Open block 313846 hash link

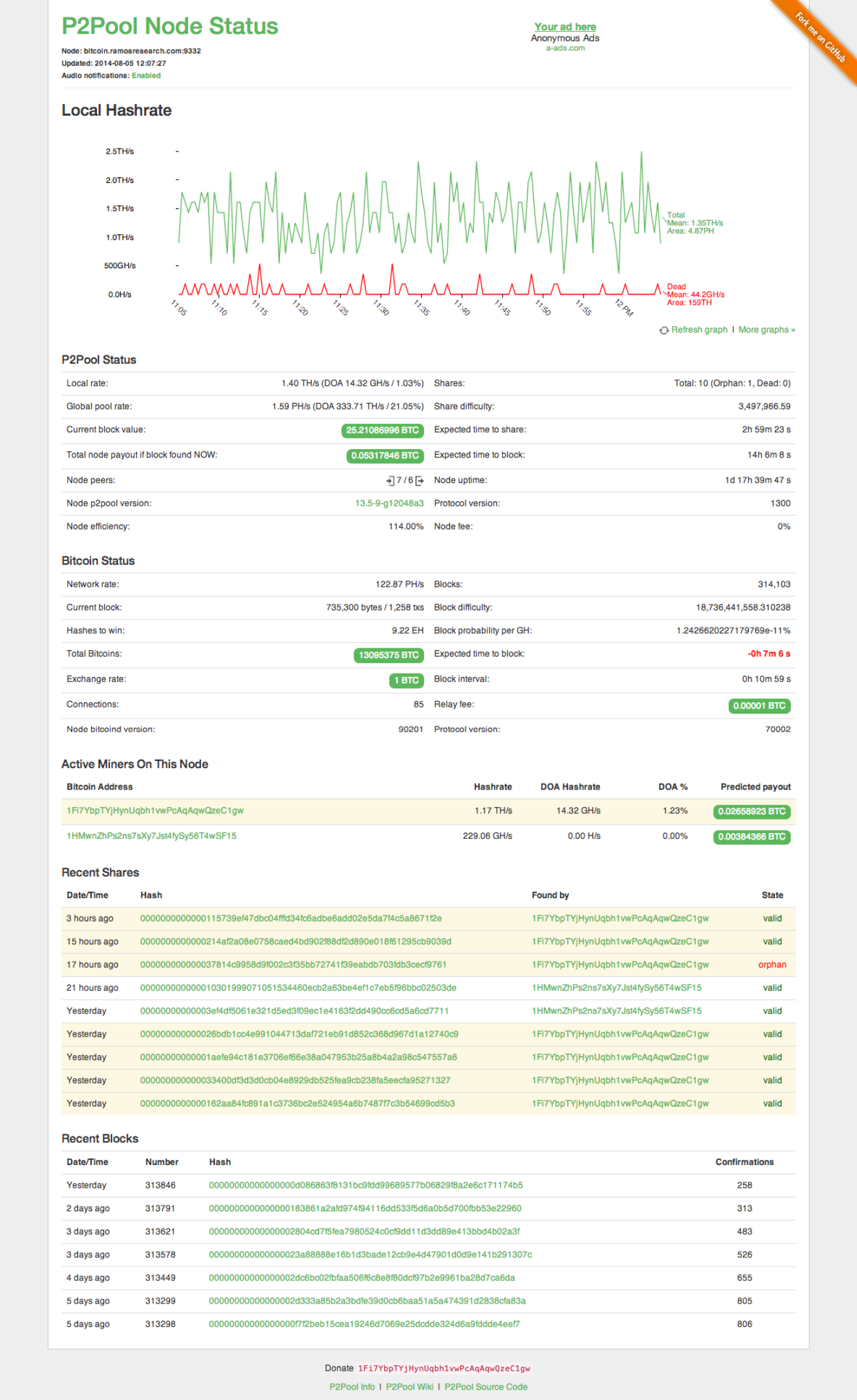pos(366,1185)
